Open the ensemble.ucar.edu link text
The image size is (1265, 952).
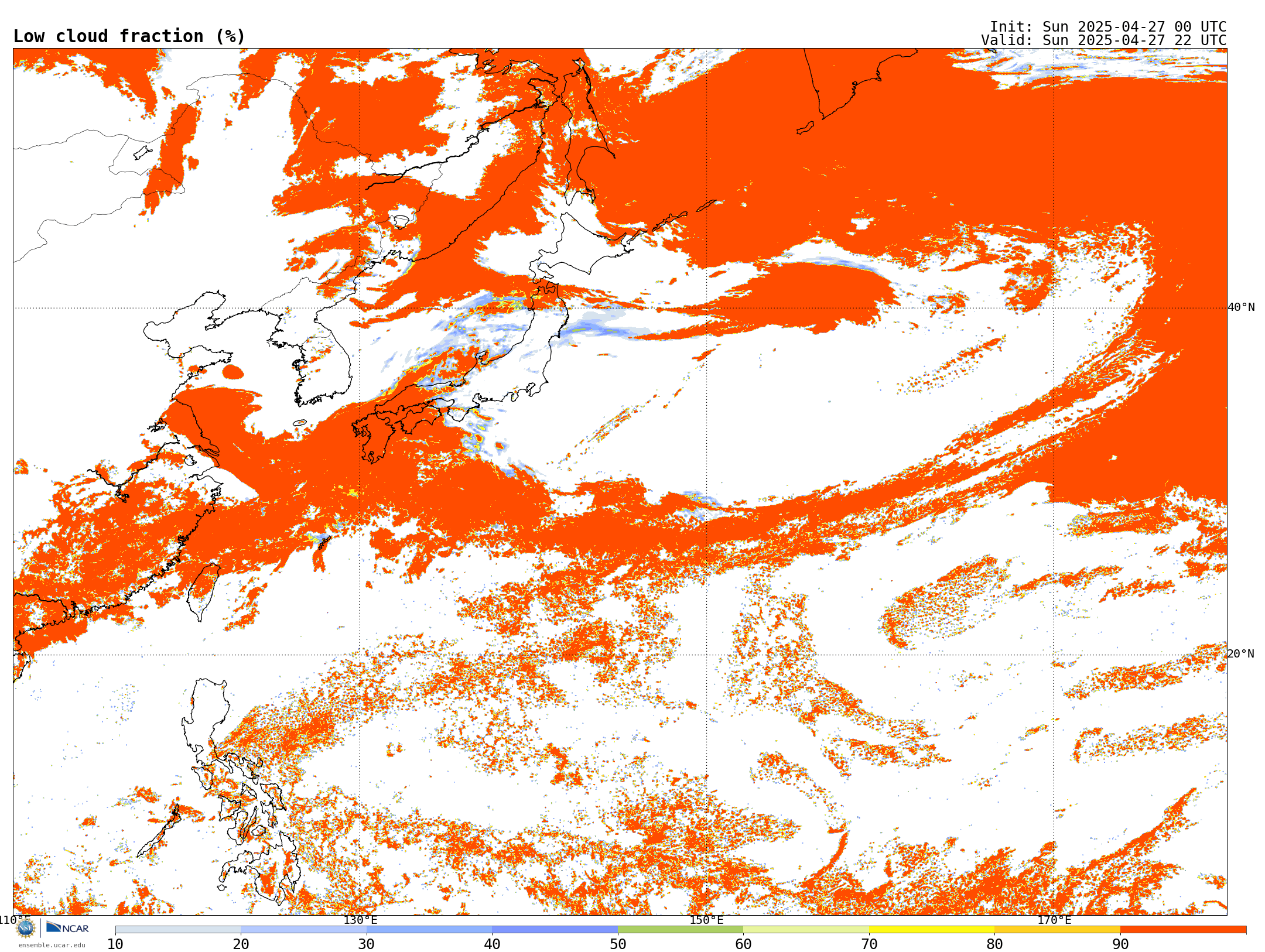(52, 945)
